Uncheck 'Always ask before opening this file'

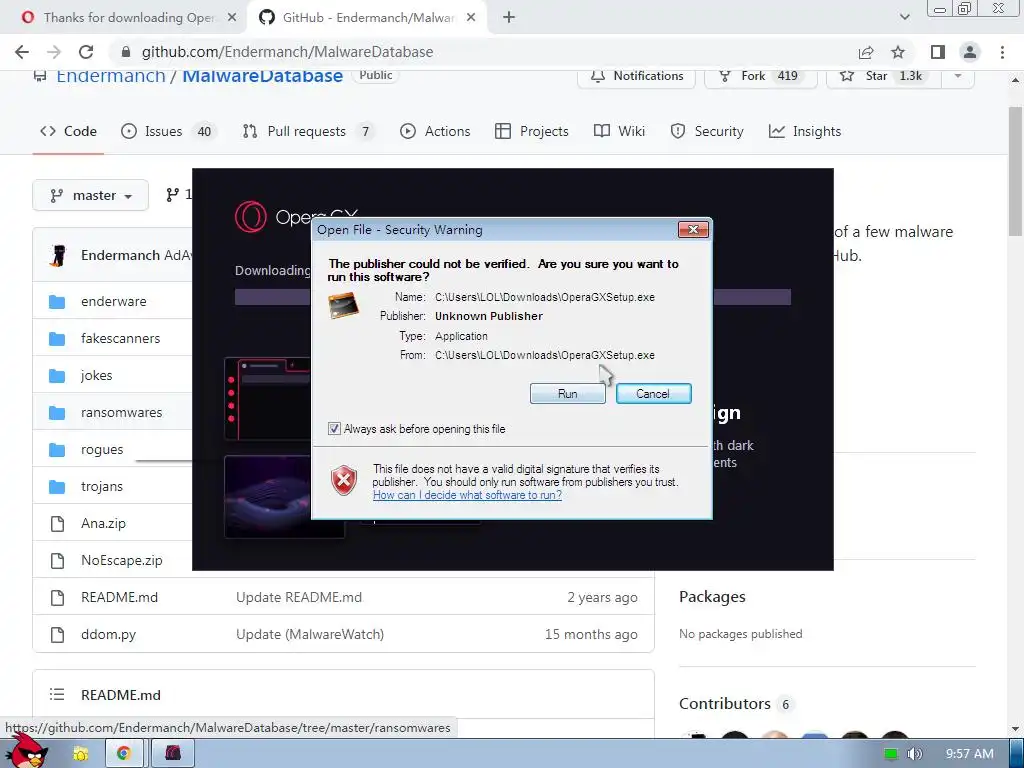(x=334, y=429)
